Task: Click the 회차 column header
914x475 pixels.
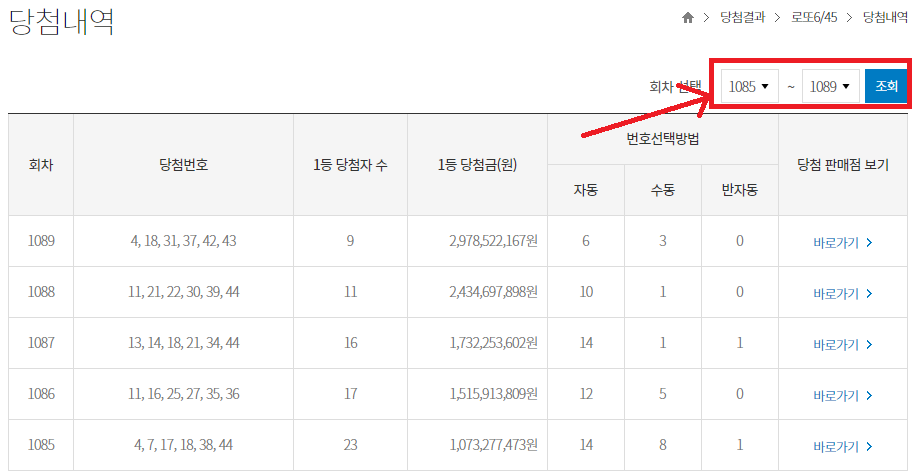Action: point(41,165)
